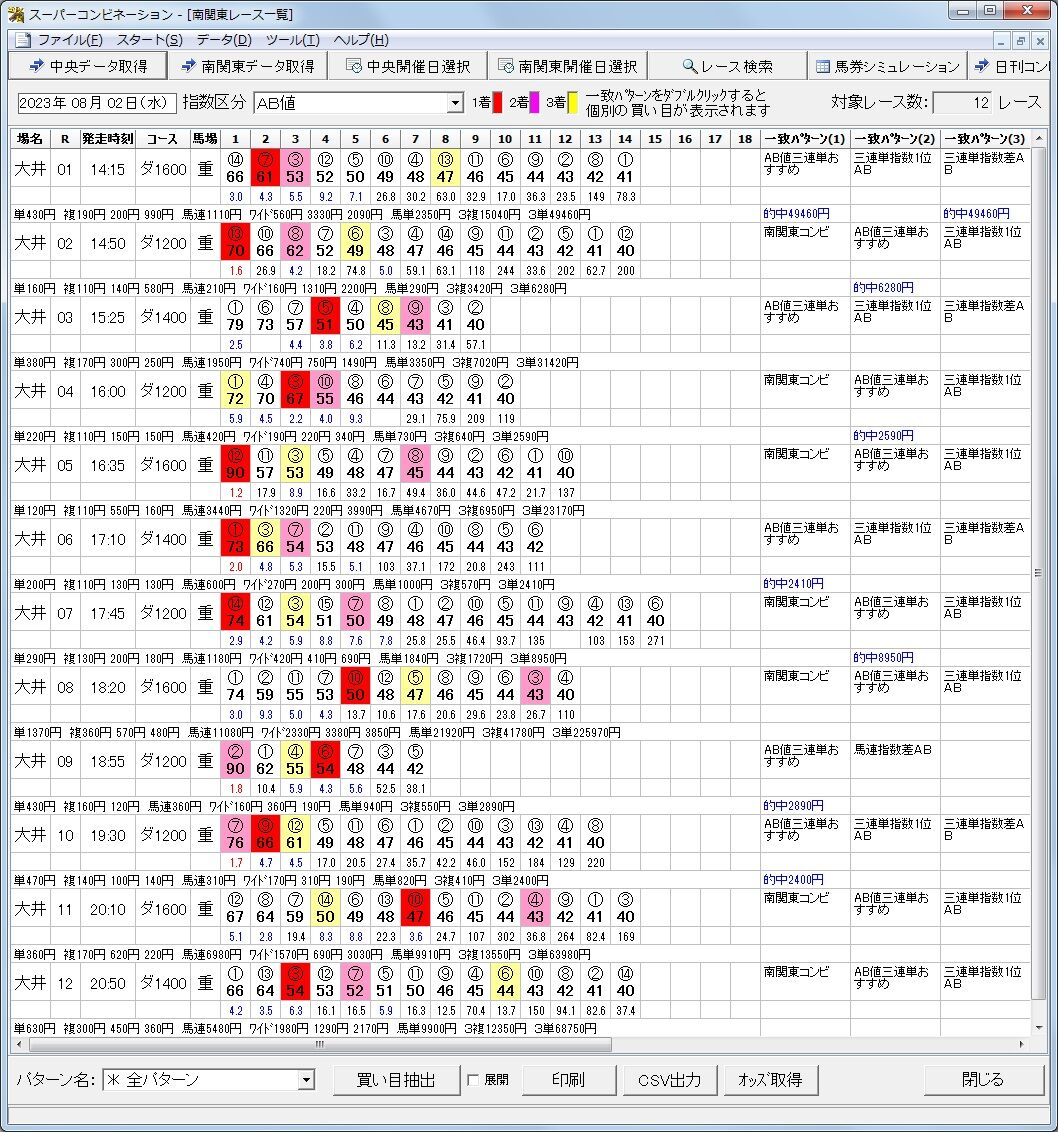Click the 日刊コン toolbar button
This screenshot has width=1058, height=1132.
1010,66
